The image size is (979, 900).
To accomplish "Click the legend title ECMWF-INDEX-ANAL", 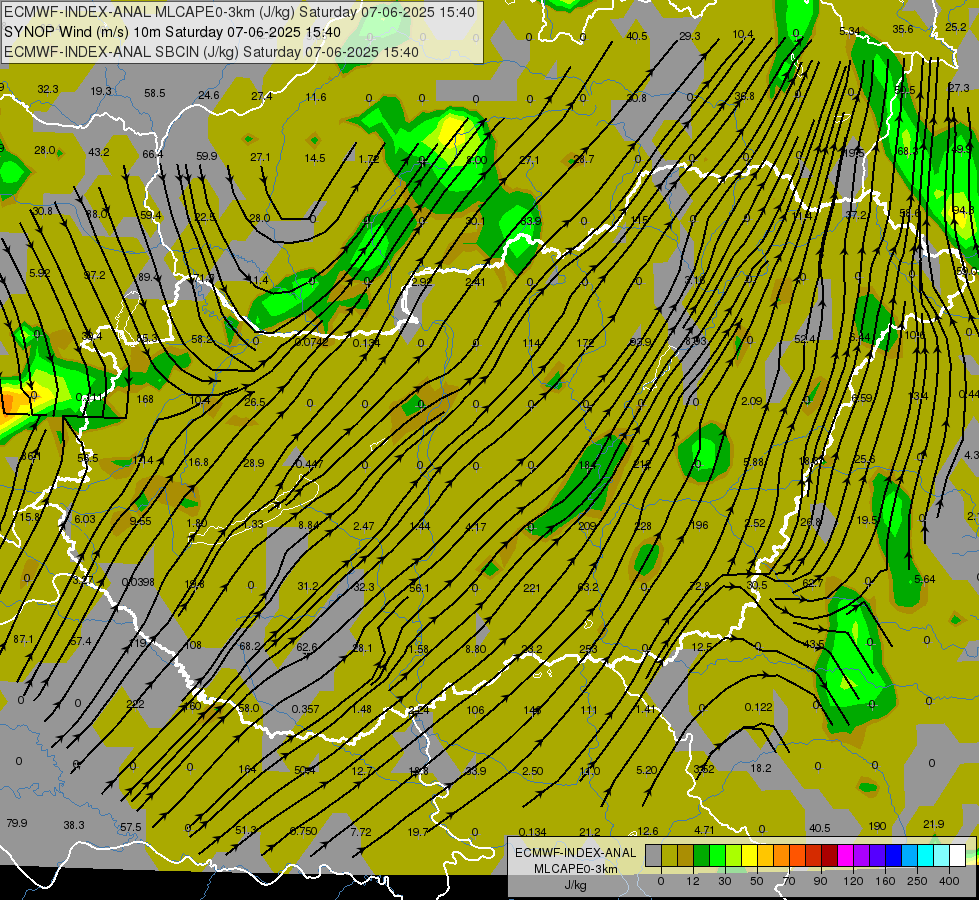I will click(x=576, y=853).
